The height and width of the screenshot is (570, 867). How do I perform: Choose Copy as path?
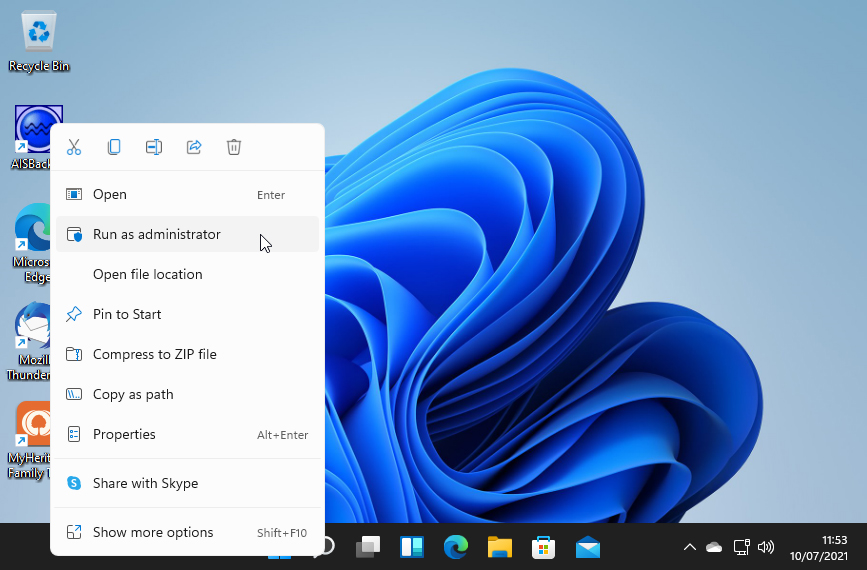(x=187, y=394)
